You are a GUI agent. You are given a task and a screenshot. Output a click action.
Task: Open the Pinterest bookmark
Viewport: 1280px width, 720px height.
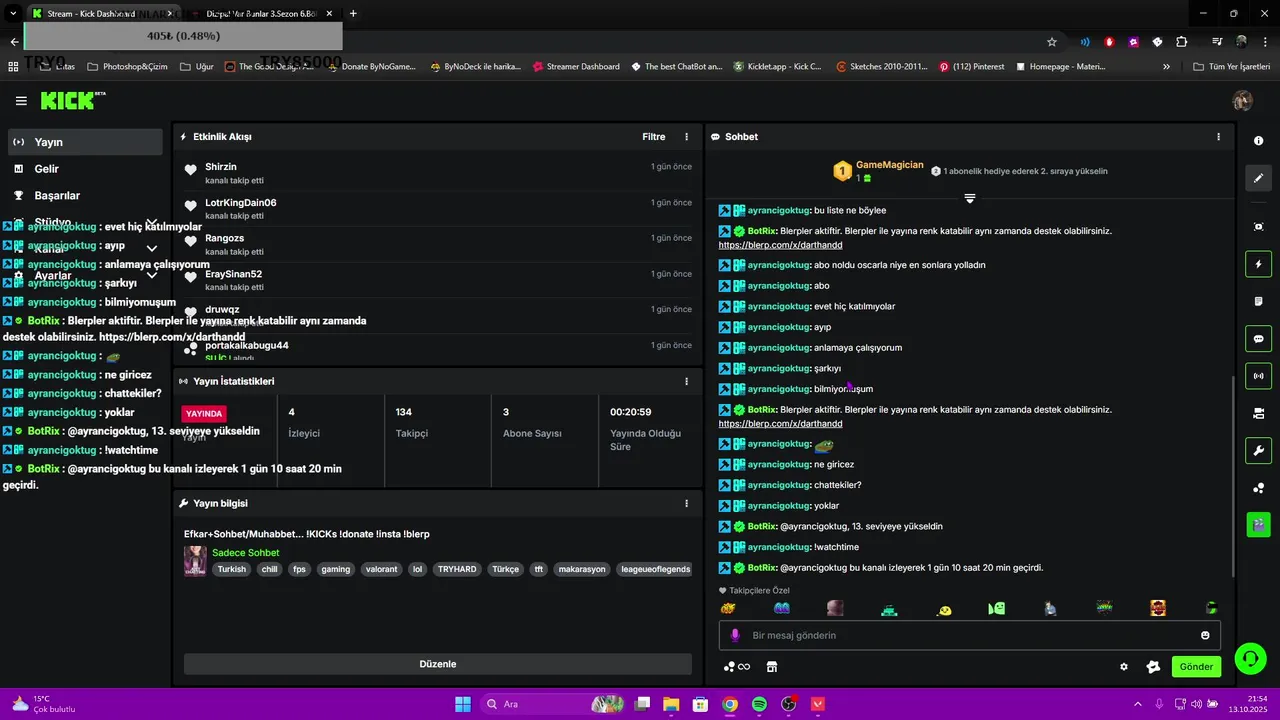pos(971,66)
